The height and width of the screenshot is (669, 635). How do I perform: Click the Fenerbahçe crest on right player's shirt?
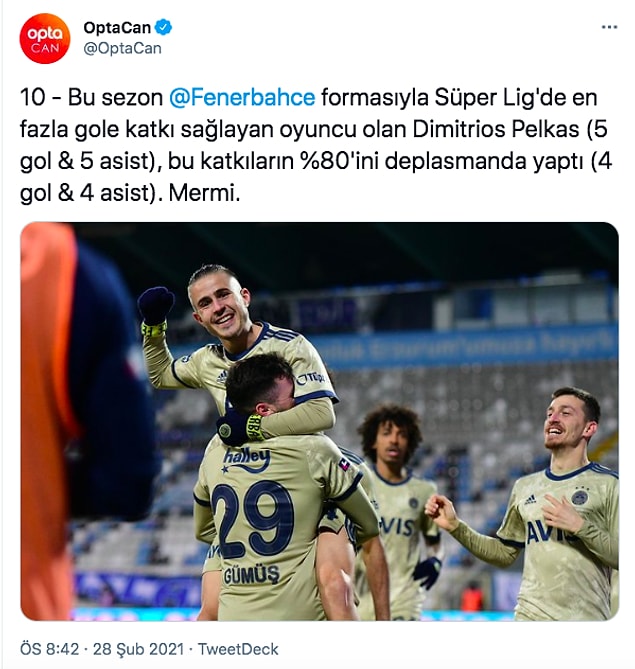pyautogui.click(x=580, y=497)
